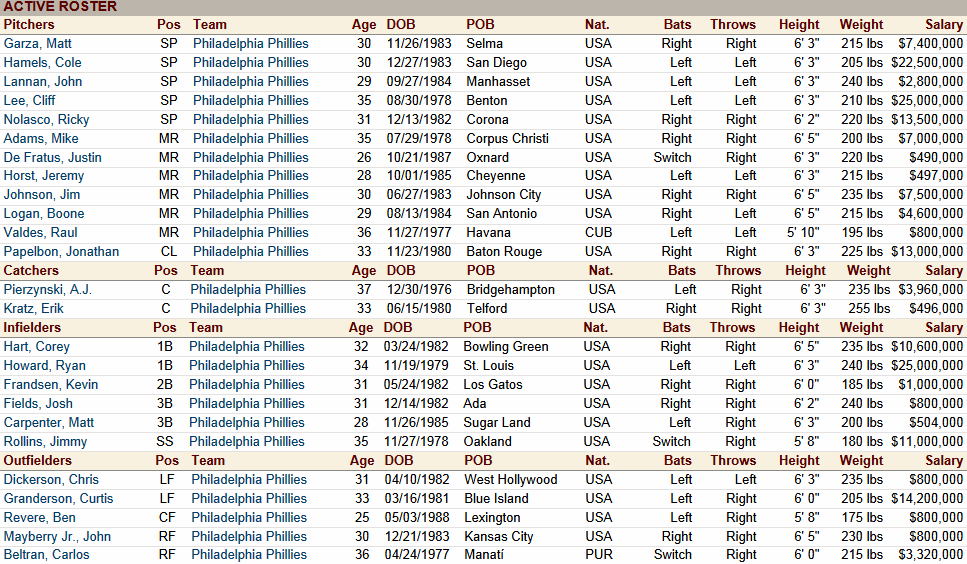
Task: Sort pitchers by Salary column header
Action: tap(944, 25)
